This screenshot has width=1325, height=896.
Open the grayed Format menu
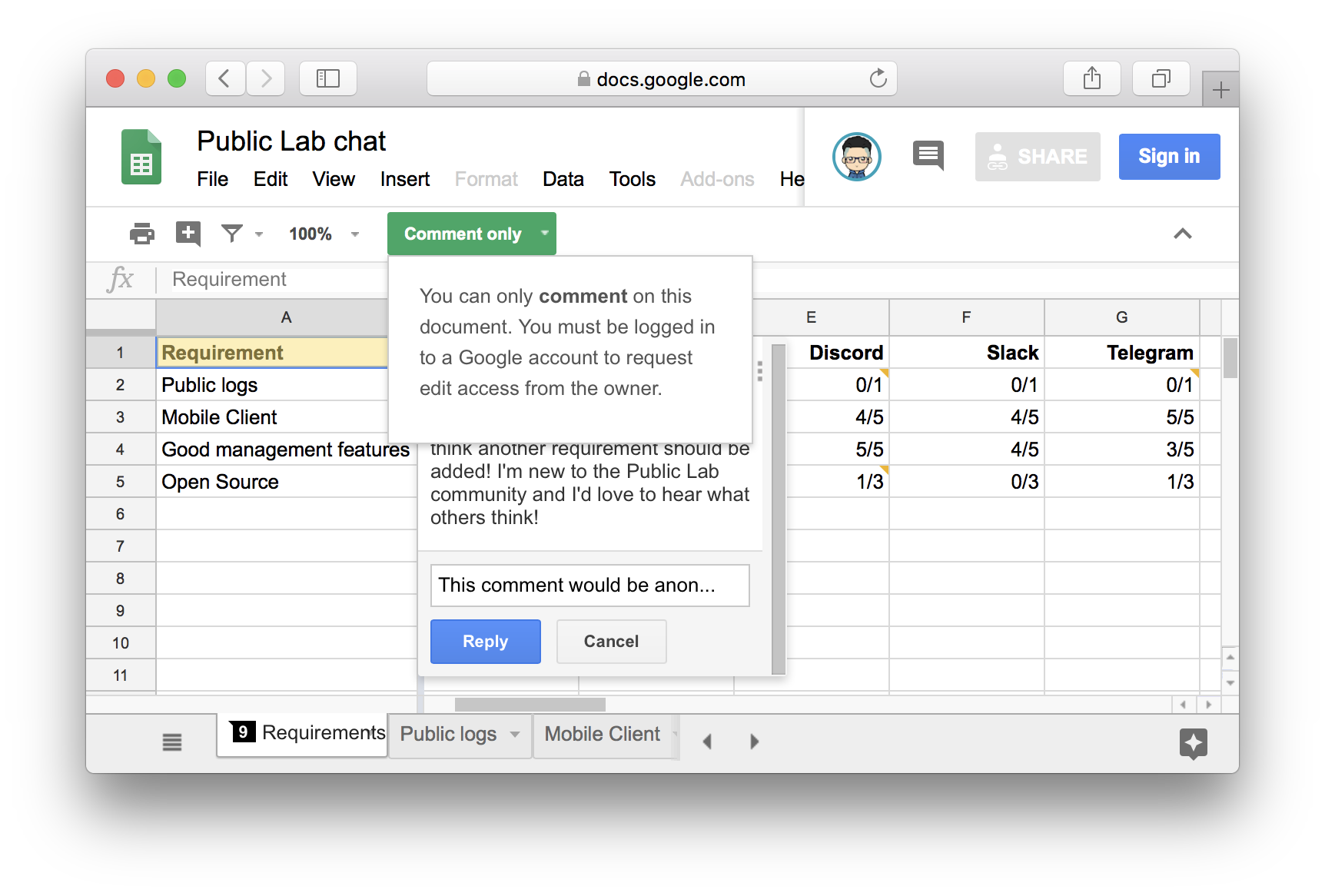[486, 179]
